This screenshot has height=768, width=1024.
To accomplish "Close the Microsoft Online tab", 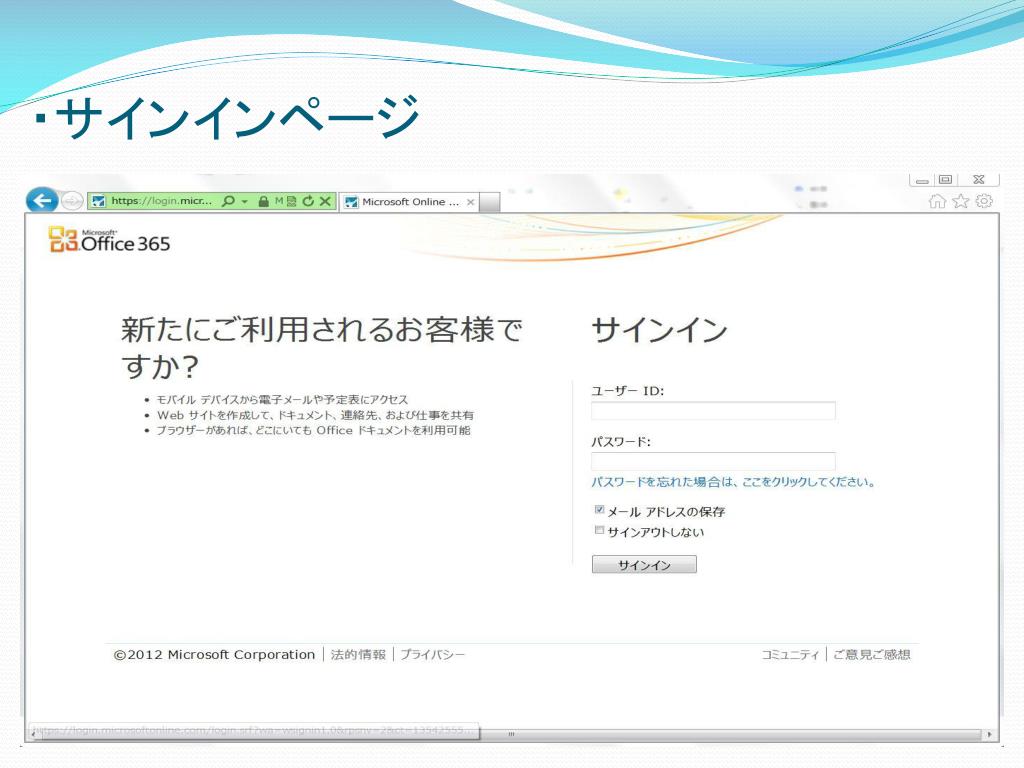I will point(470,202).
